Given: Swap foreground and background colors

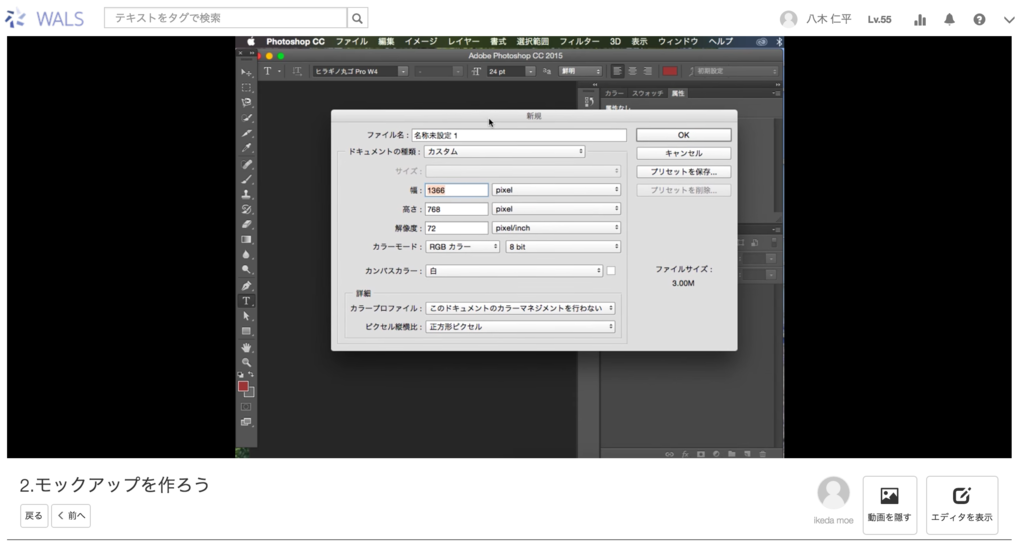Looking at the screenshot, I should [251, 375].
